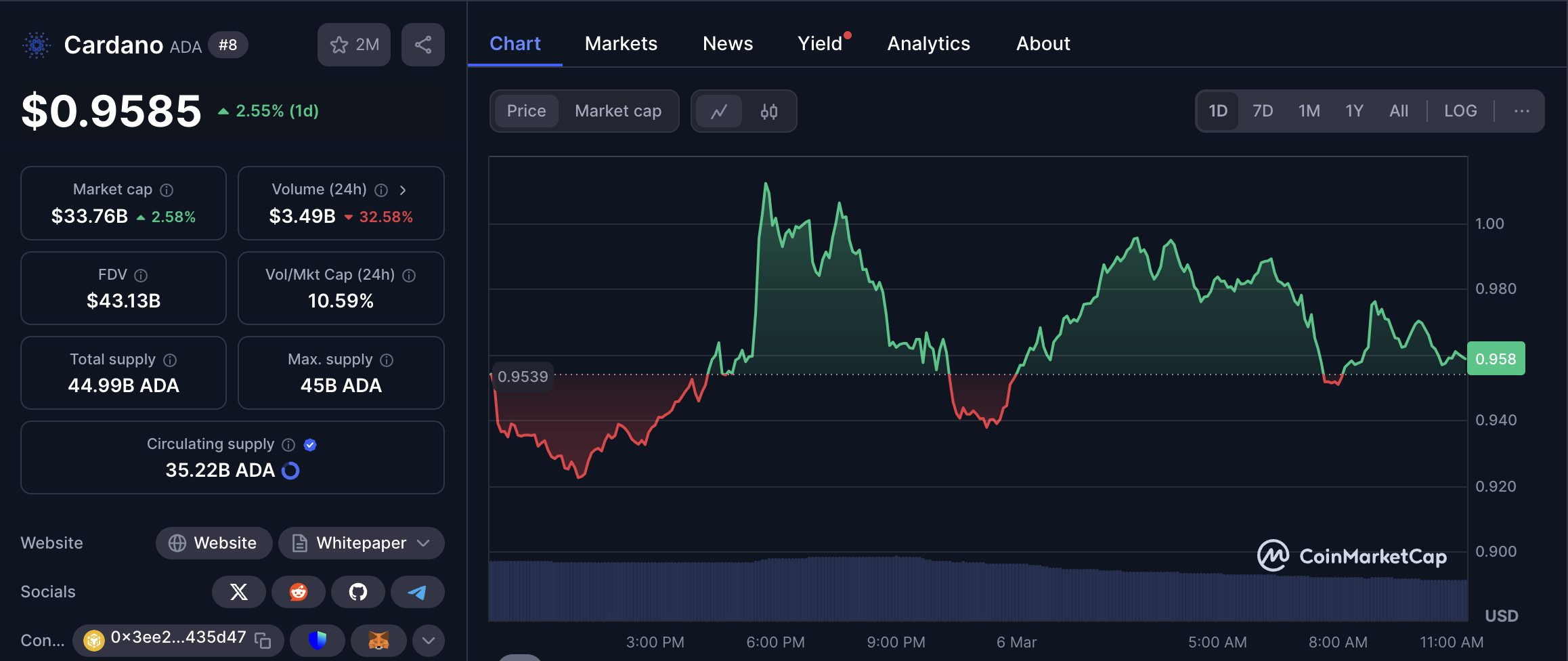Open more chart options ellipsis menu

[1521, 111]
